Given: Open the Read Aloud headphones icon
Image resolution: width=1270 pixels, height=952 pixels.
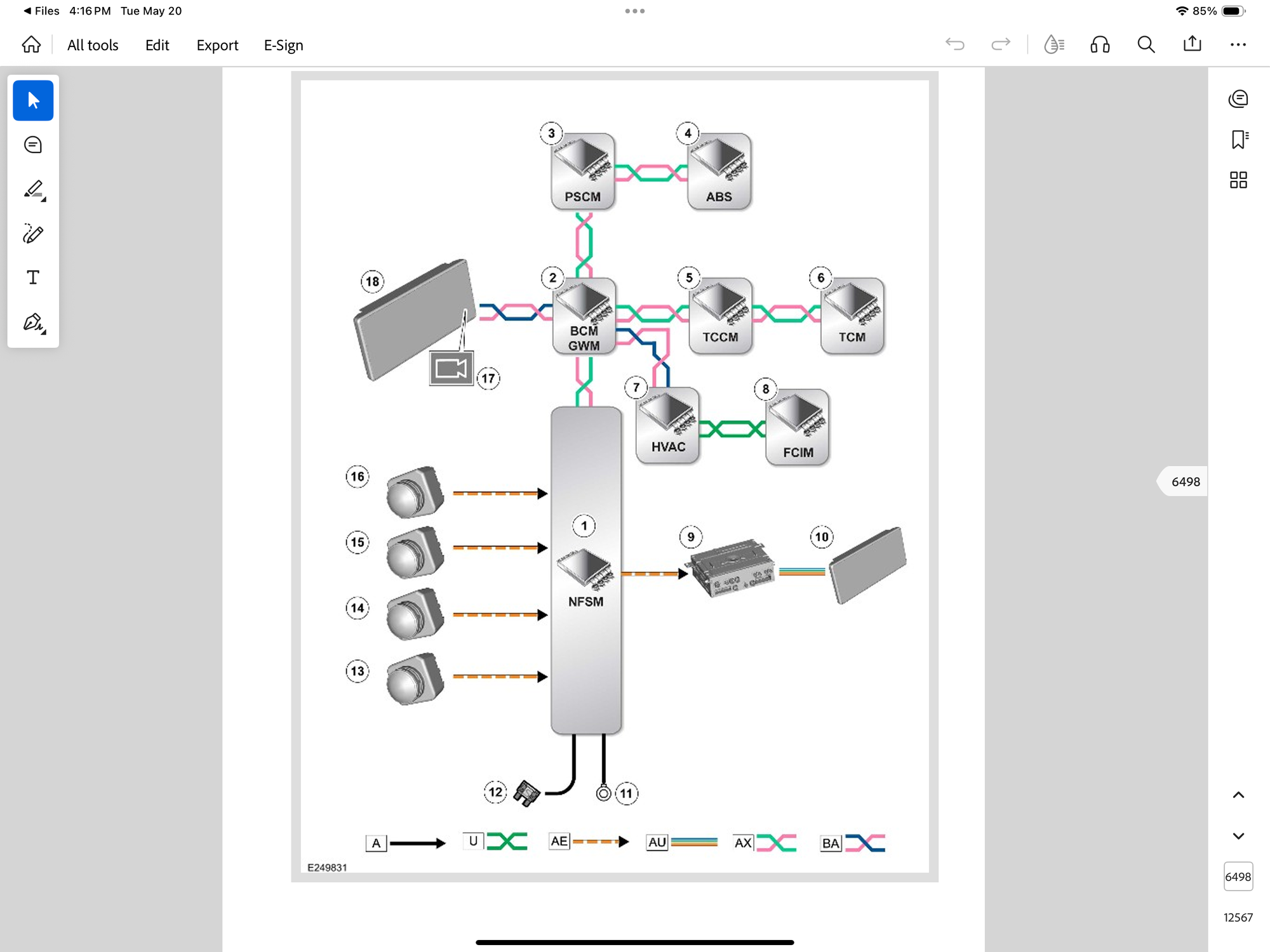Looking at the screenshot, I should point(1100,44).
